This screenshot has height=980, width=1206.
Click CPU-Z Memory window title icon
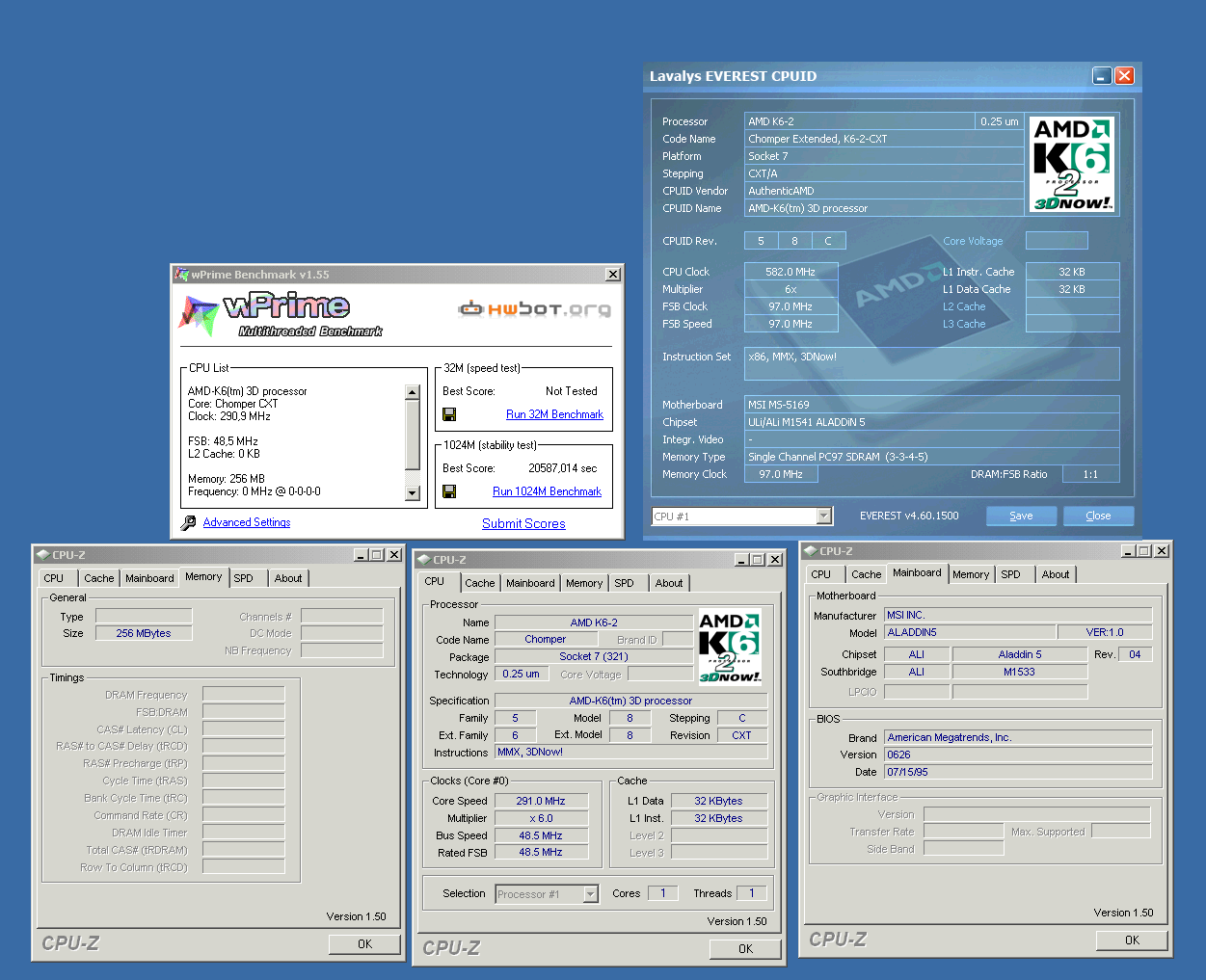pyautogui.click(x=42, y=555)
